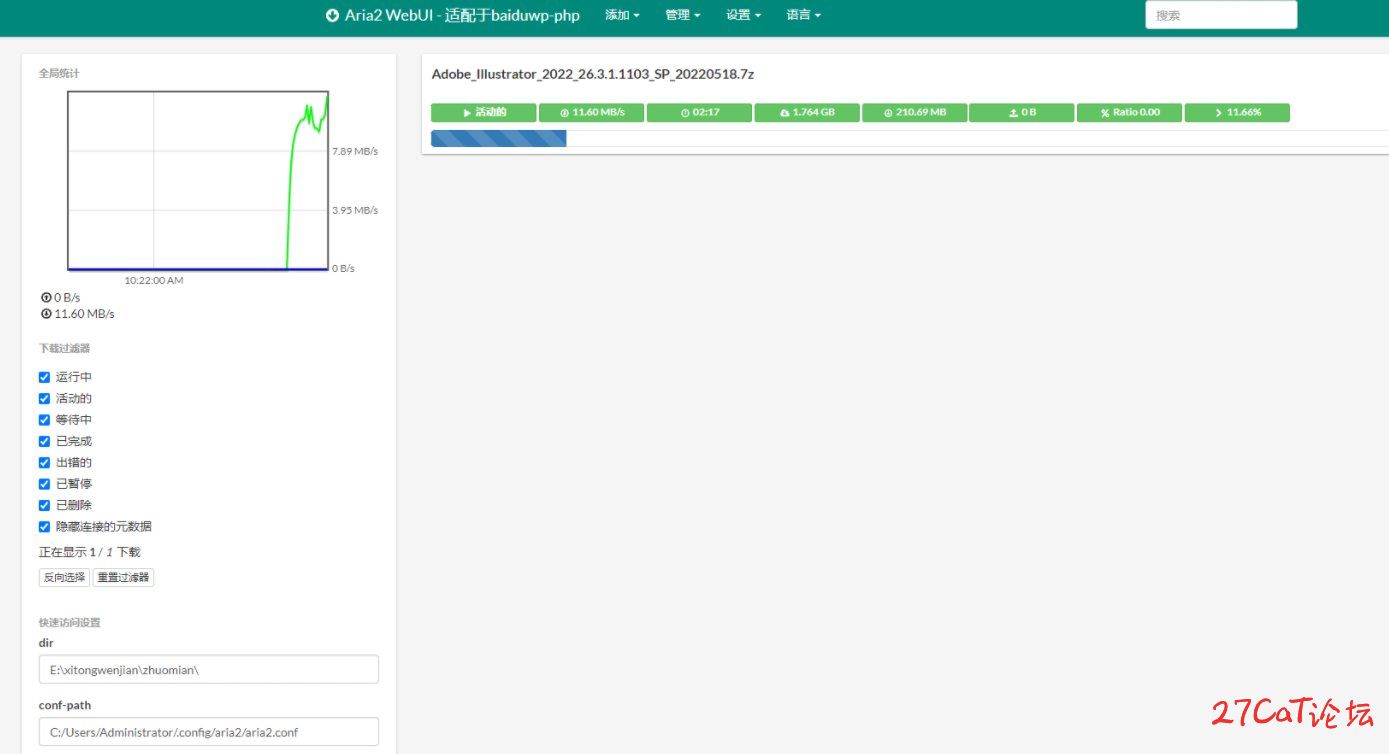This screenshot has width=1389, height=754.
Task: Click the 02:17 remaining time badge
Action: coord(699,112)
